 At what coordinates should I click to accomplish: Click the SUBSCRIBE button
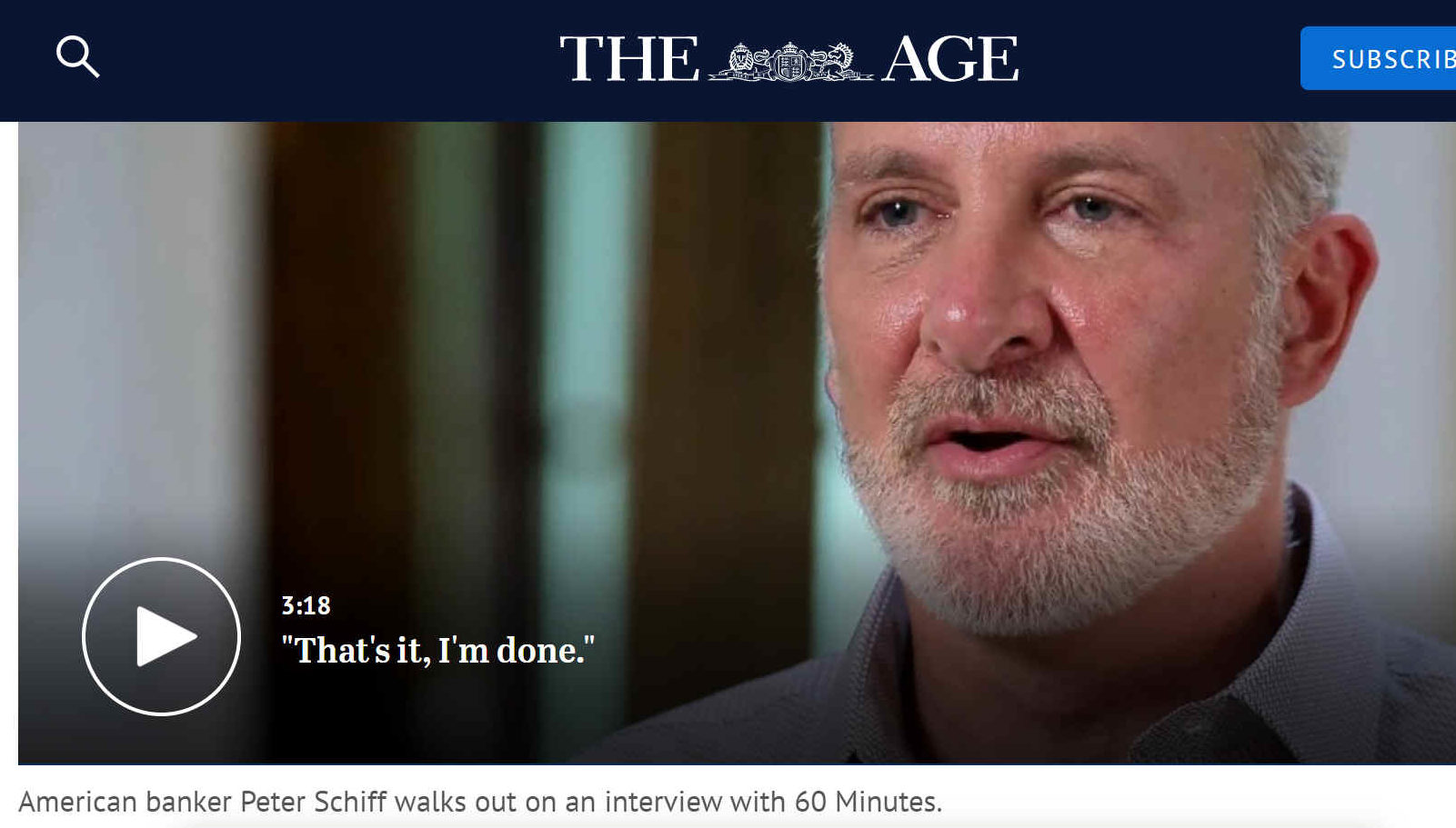point(1378,58)
